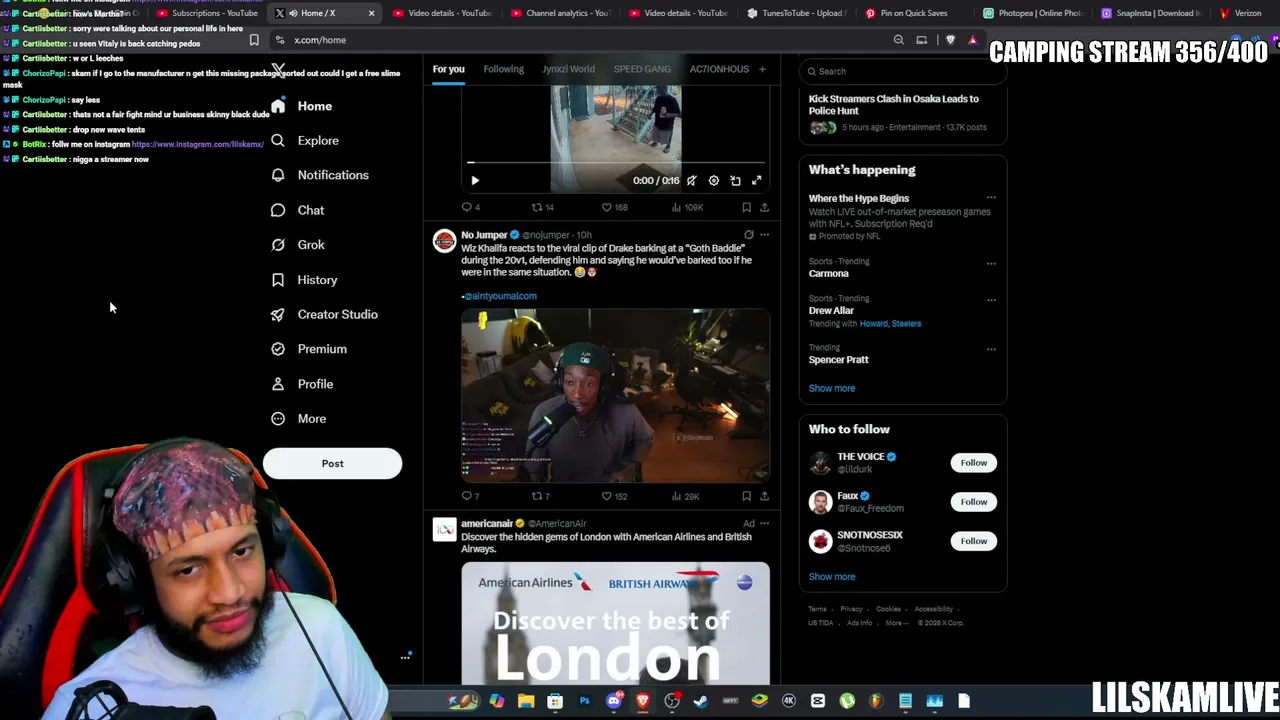Open the American Airlines London ad image

tap(616, 623)
